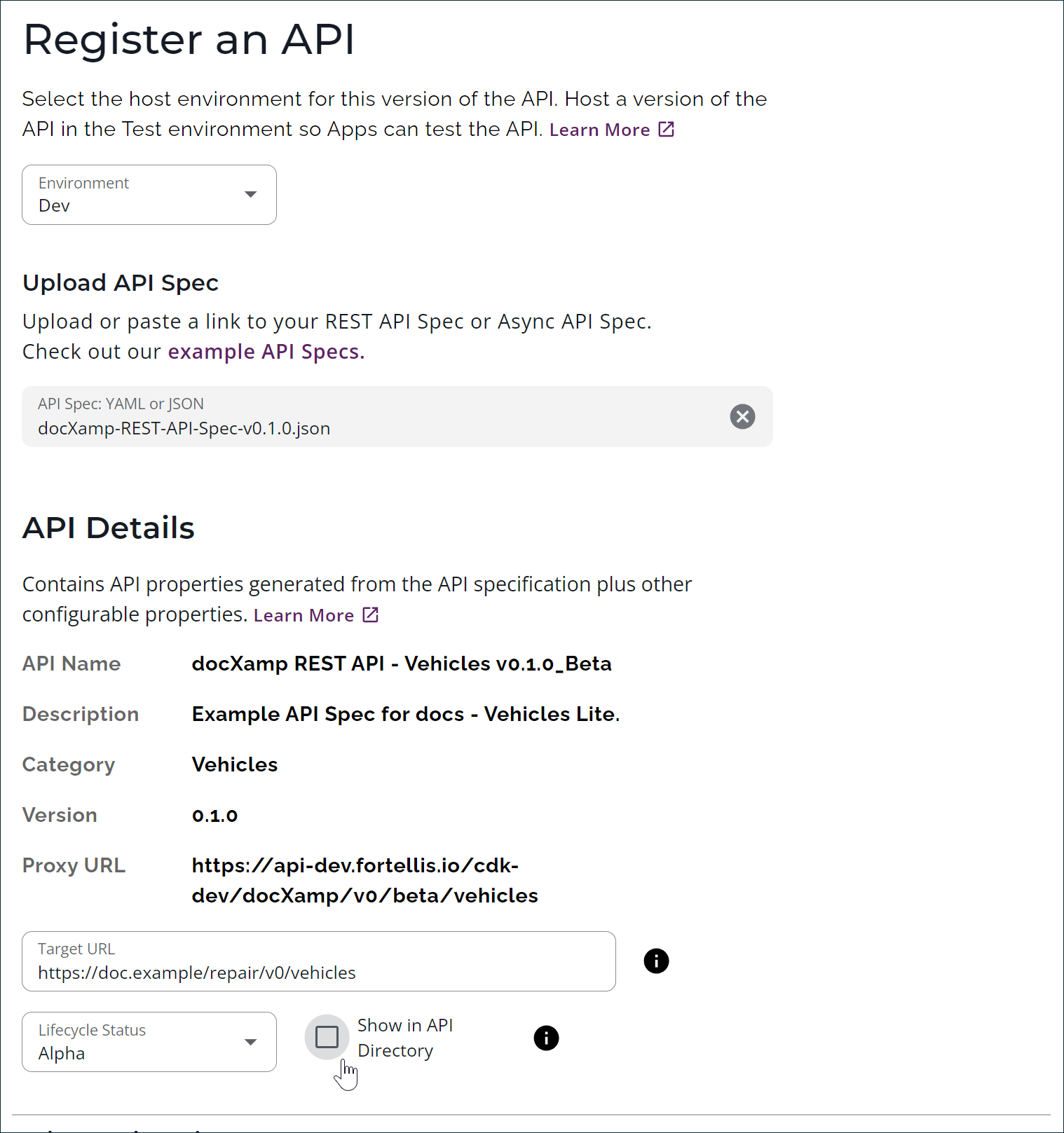Image resolution: width=1064 pixels, height=1133 pixels.
Task: Enable the Show in API Directory checkbox
Action: (327, 1037)
